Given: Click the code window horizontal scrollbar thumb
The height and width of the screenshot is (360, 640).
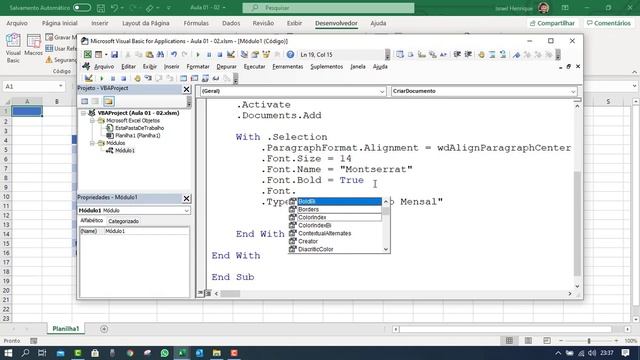Looking at the screenshot, I should pyautogui.click(x=230, y=293).
